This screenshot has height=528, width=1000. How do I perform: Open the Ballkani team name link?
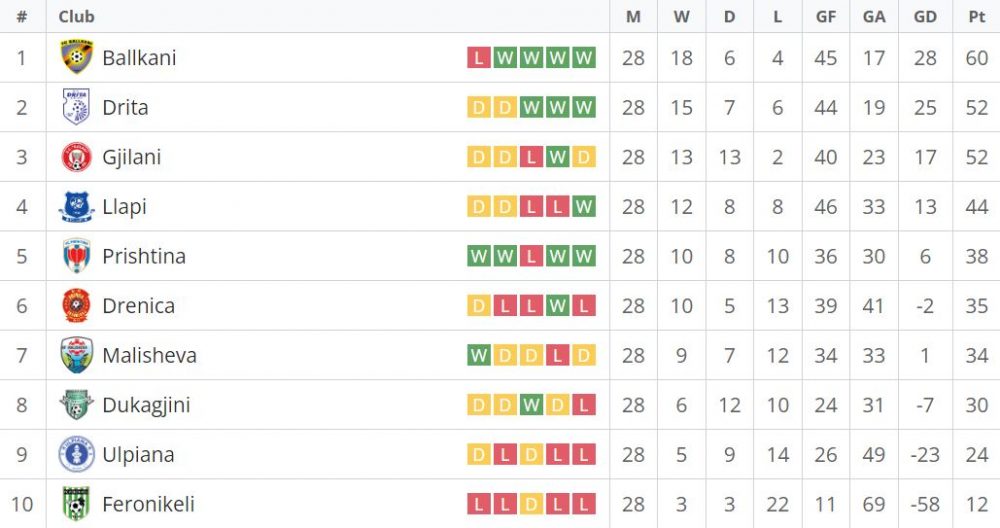pyautogui.click(x=139, y=58)
